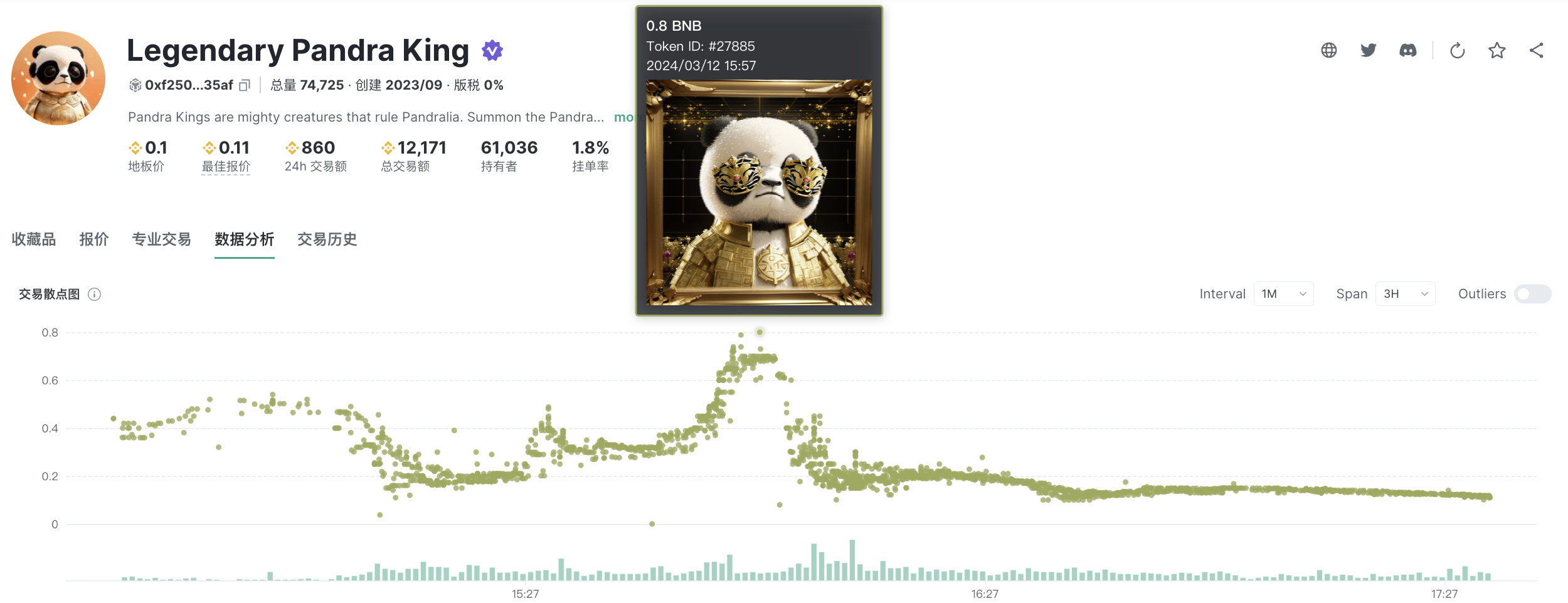This screenshot has height=603, width=1568.
Task: Switch to the 交易历史 tab
Action: pos(327,239)
